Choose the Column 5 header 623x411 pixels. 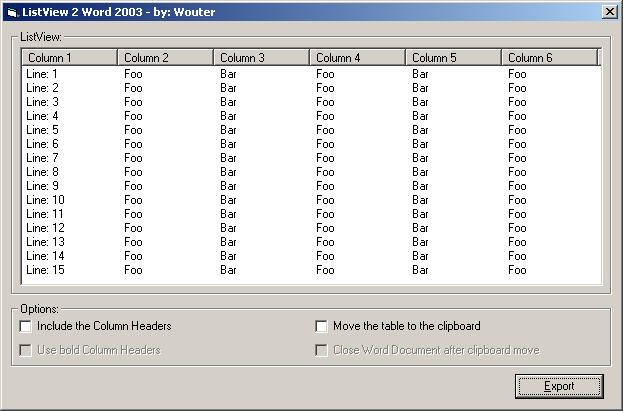[453, 58]
